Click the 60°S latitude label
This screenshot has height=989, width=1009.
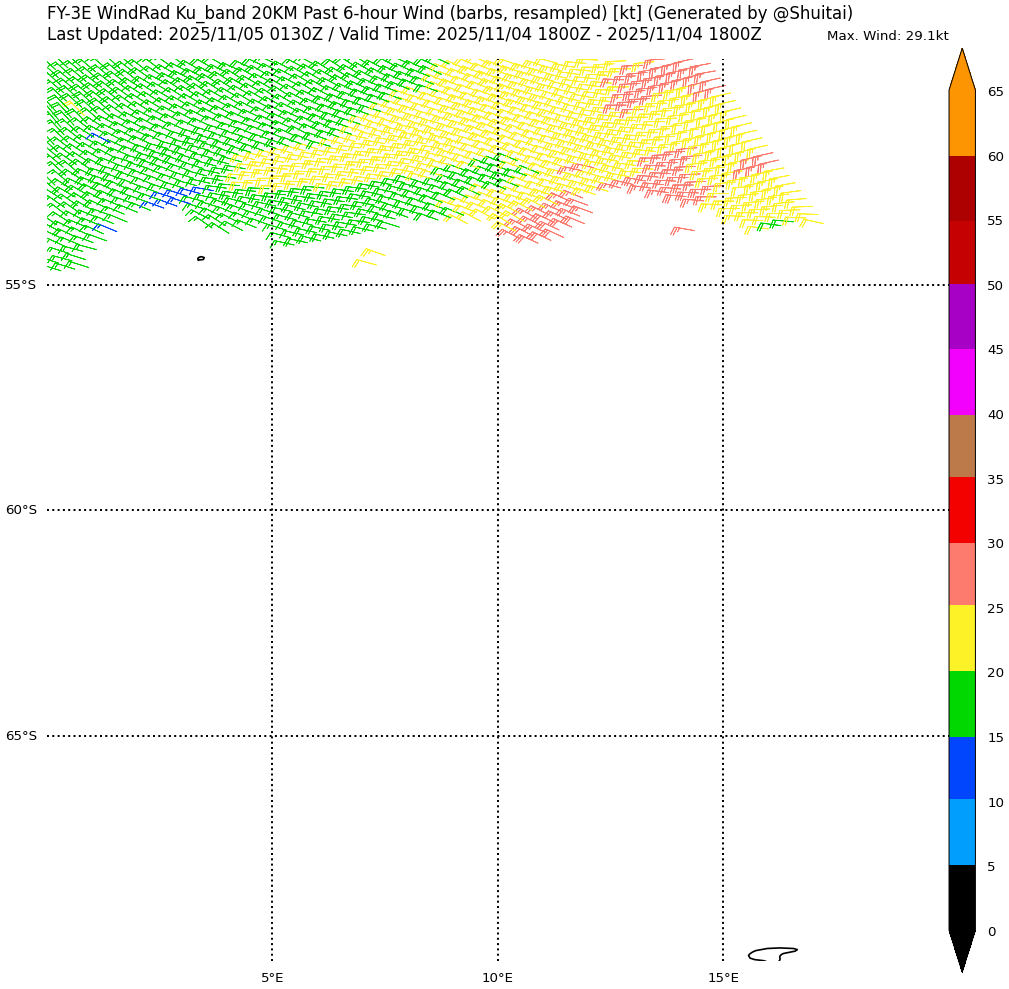[20, 510]
